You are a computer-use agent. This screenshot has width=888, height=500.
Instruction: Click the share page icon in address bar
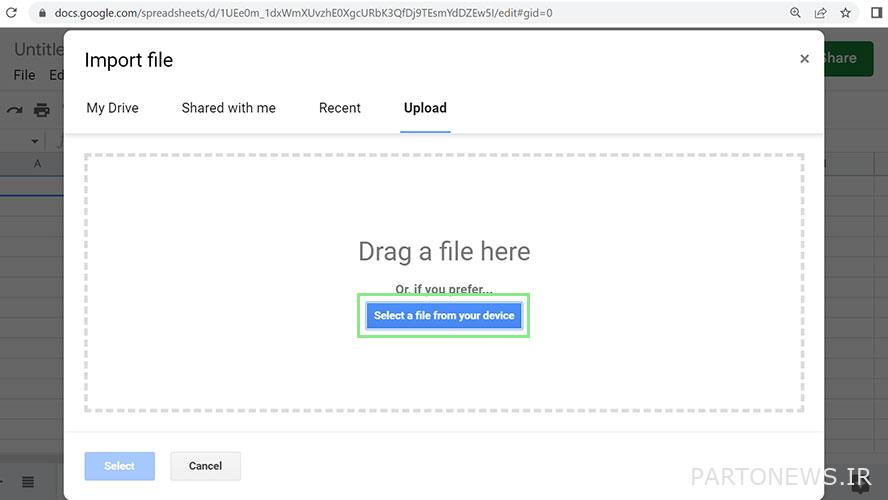820,12
